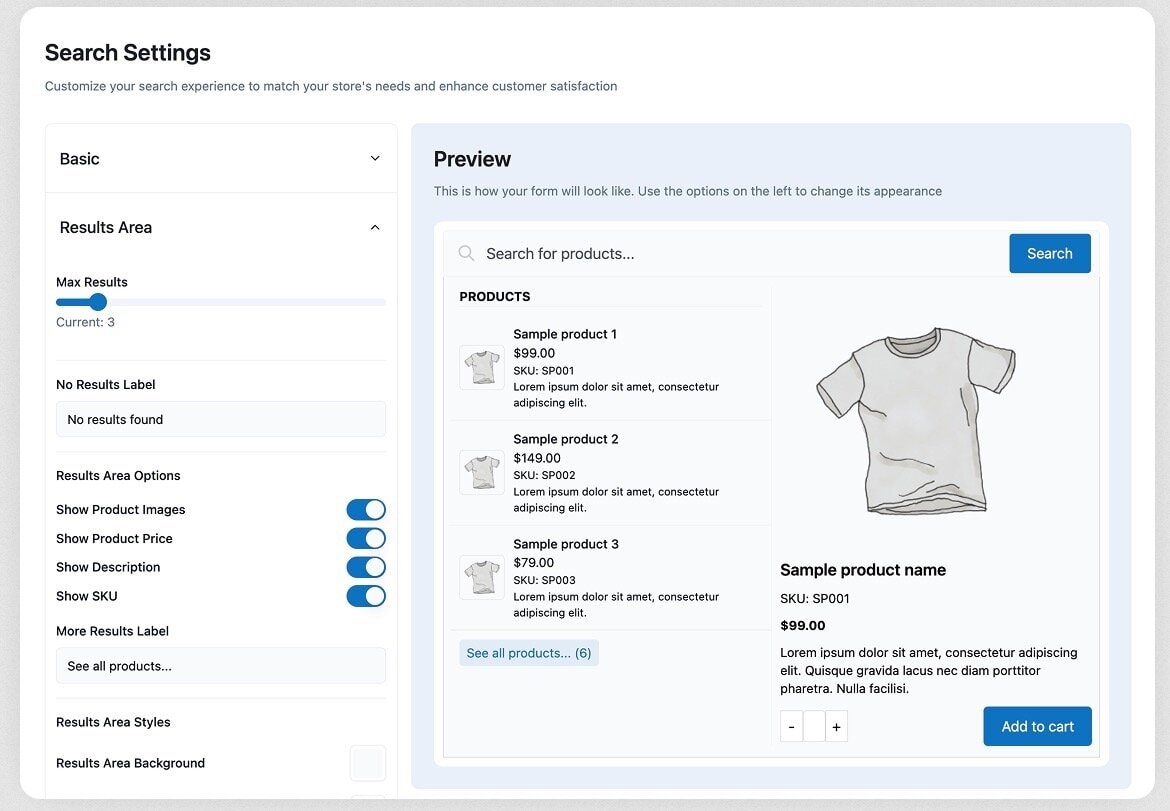Open the See all products link
The image size is (1170, 811).
coord(529,653)
